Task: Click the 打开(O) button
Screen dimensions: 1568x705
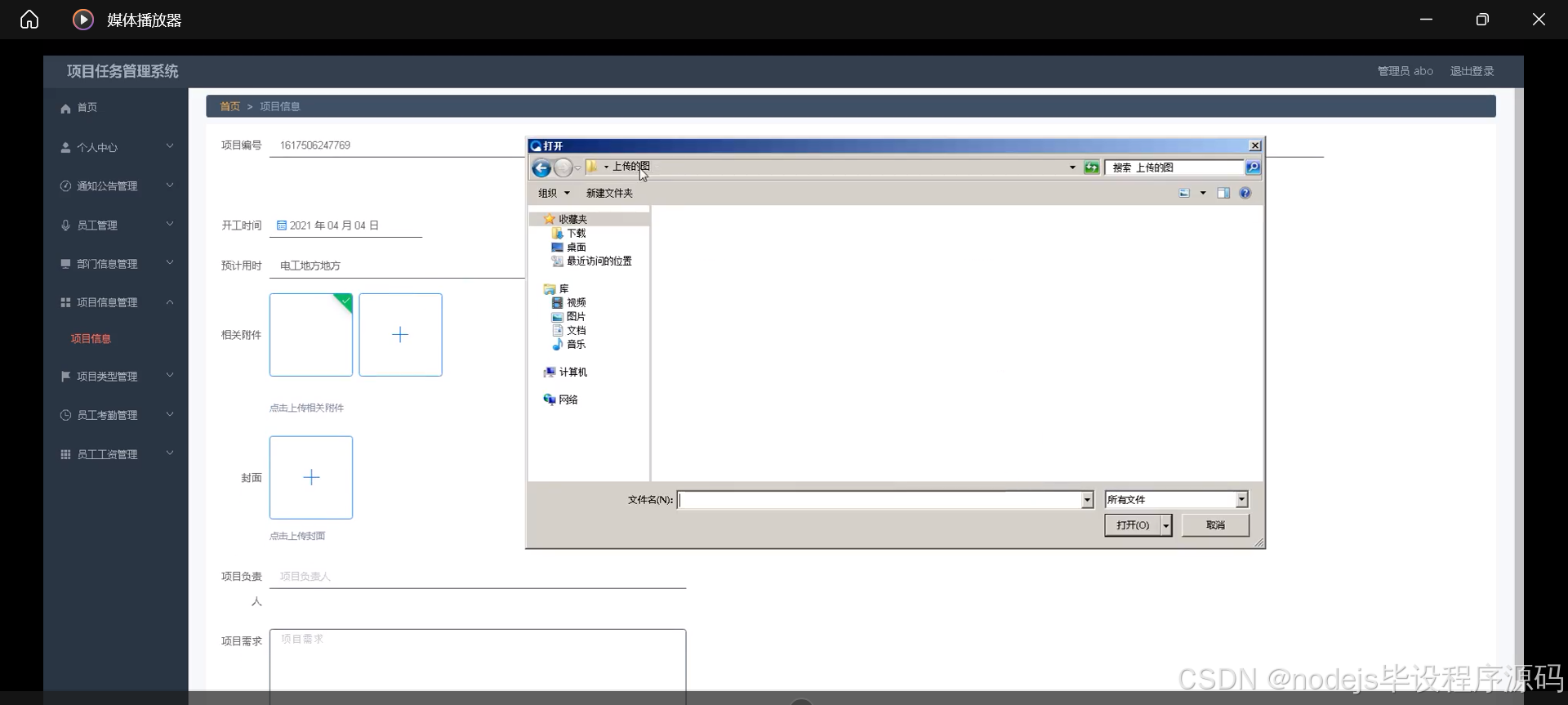Action: click(1133, 525)
